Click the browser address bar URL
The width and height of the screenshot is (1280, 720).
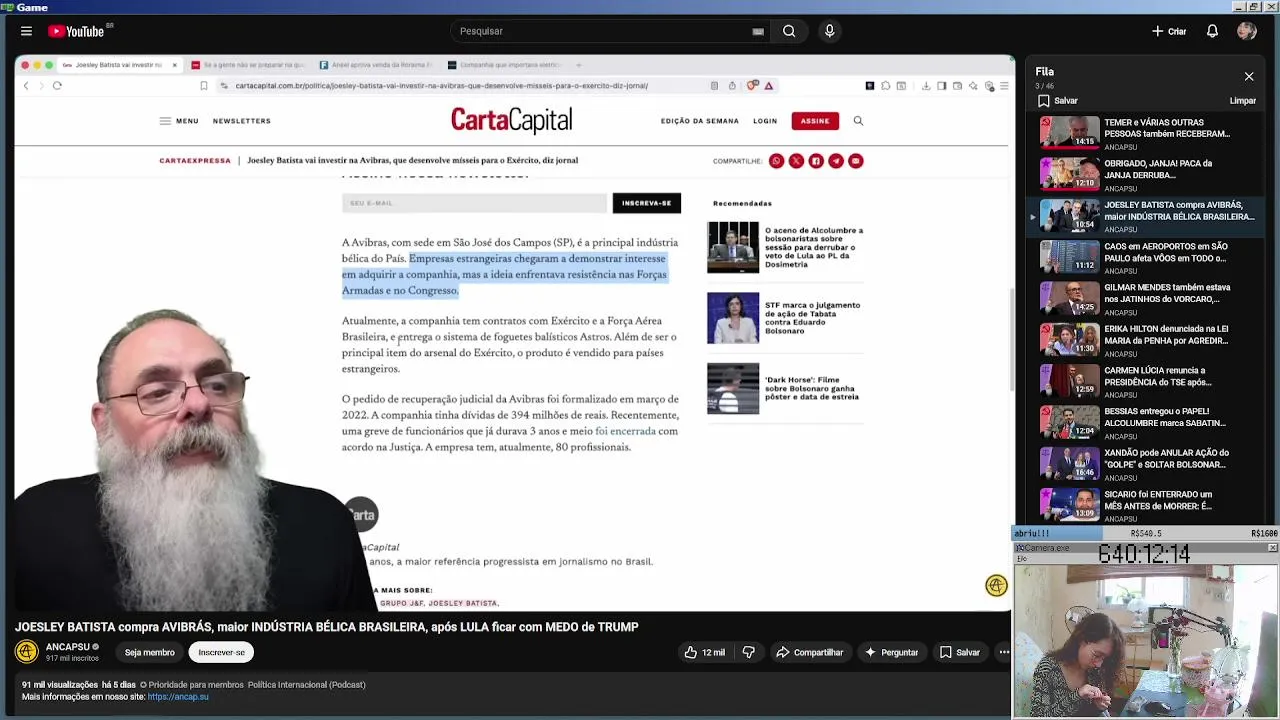click(441, 86)
